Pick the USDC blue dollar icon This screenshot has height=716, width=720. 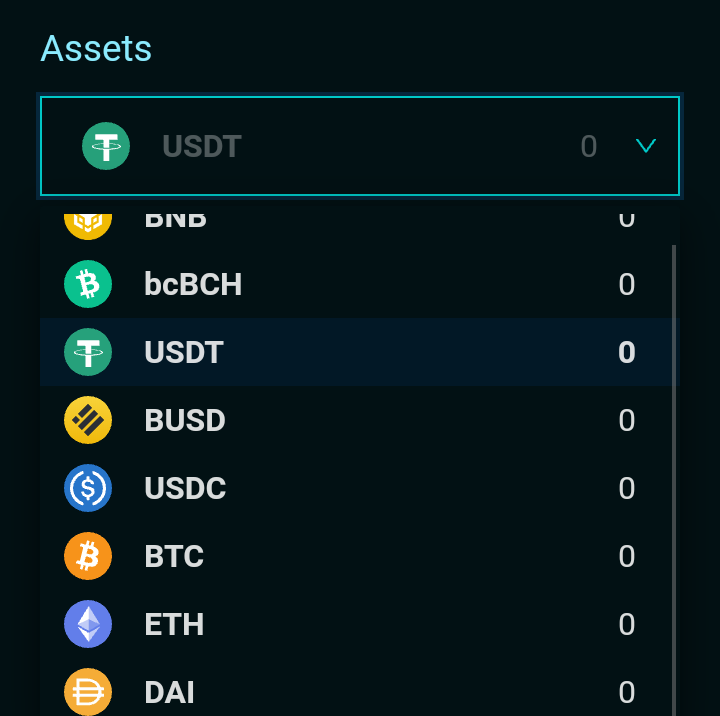88,488
